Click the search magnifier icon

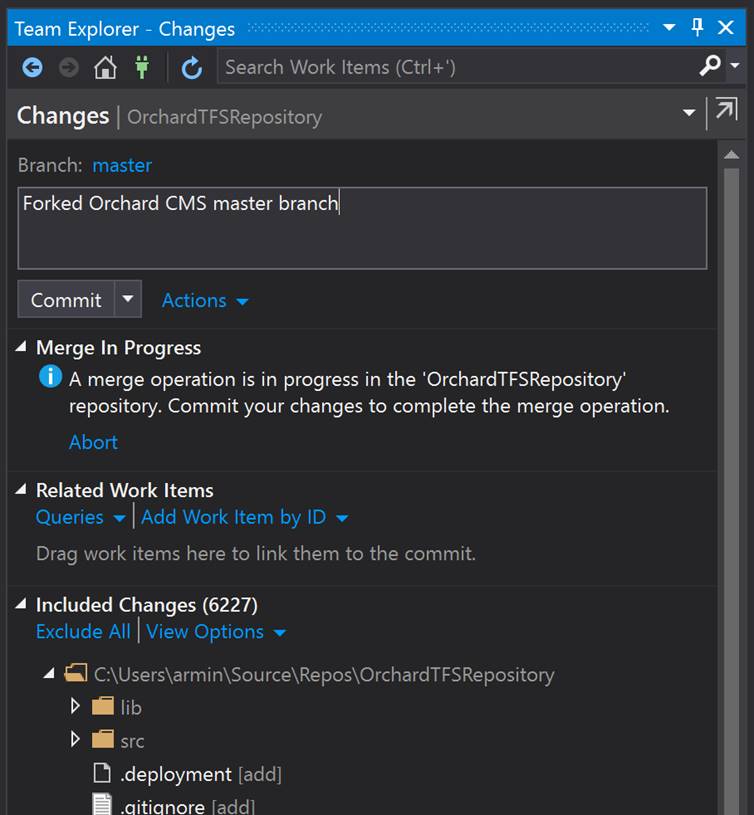(710, 65)
